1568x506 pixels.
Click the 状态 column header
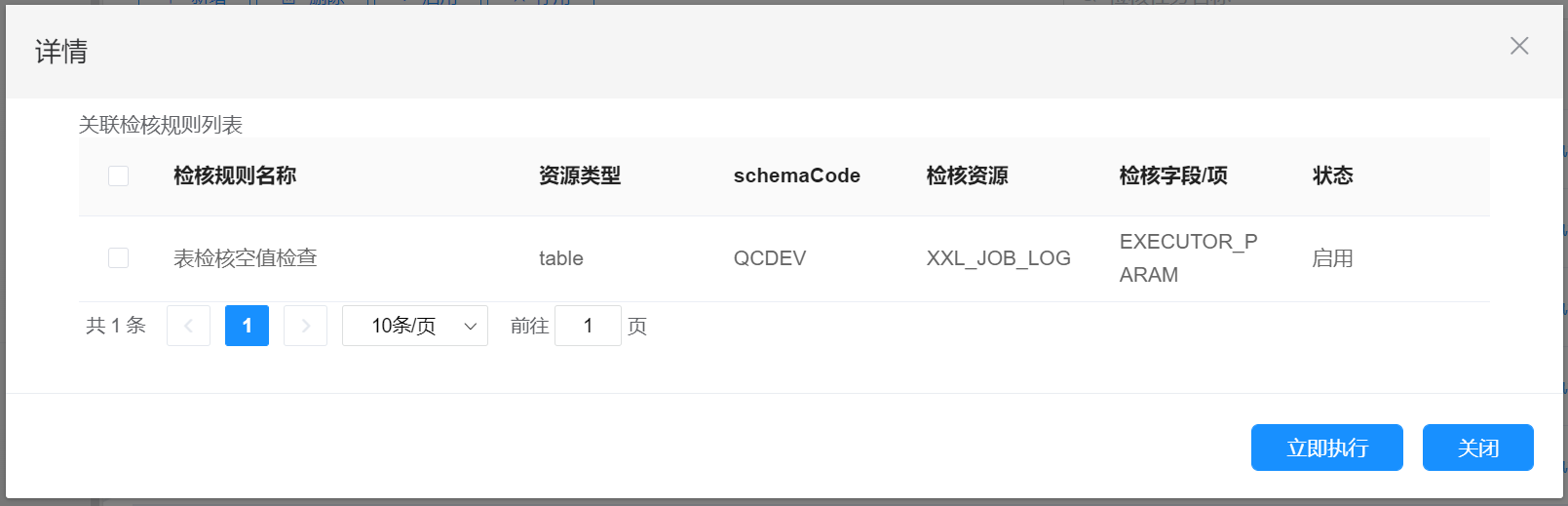pos(1332,175)
